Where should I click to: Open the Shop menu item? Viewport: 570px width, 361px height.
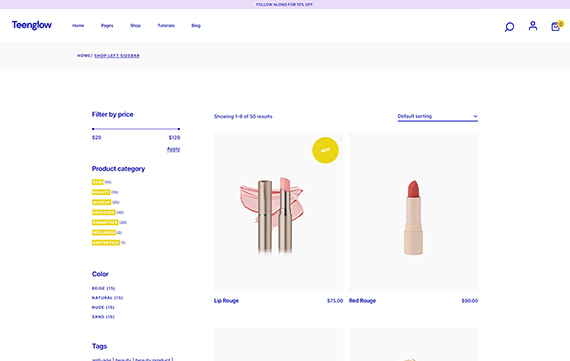[x=135, y=25]
